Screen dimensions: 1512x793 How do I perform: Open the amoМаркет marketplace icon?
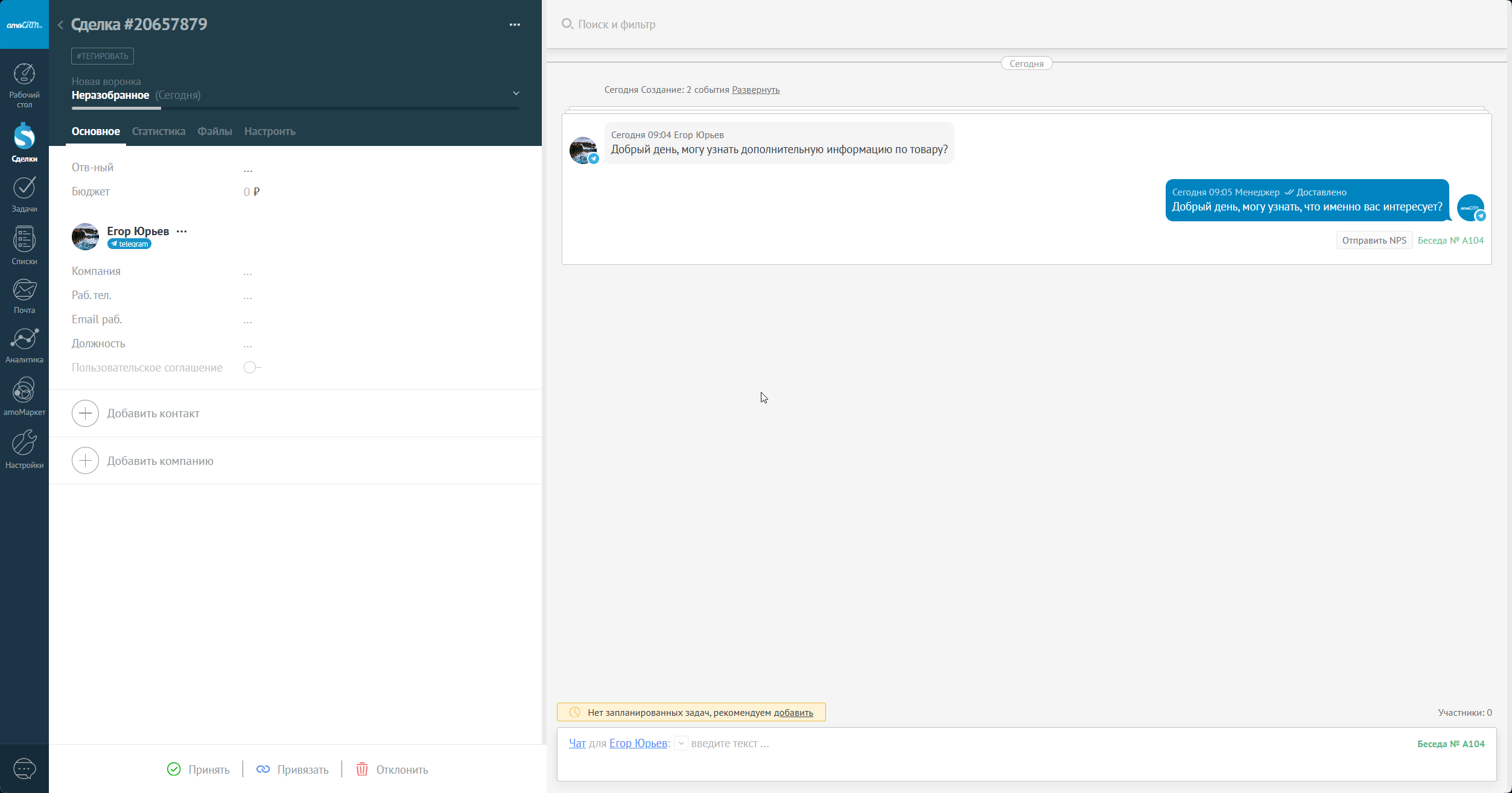[x=24, y=396]
